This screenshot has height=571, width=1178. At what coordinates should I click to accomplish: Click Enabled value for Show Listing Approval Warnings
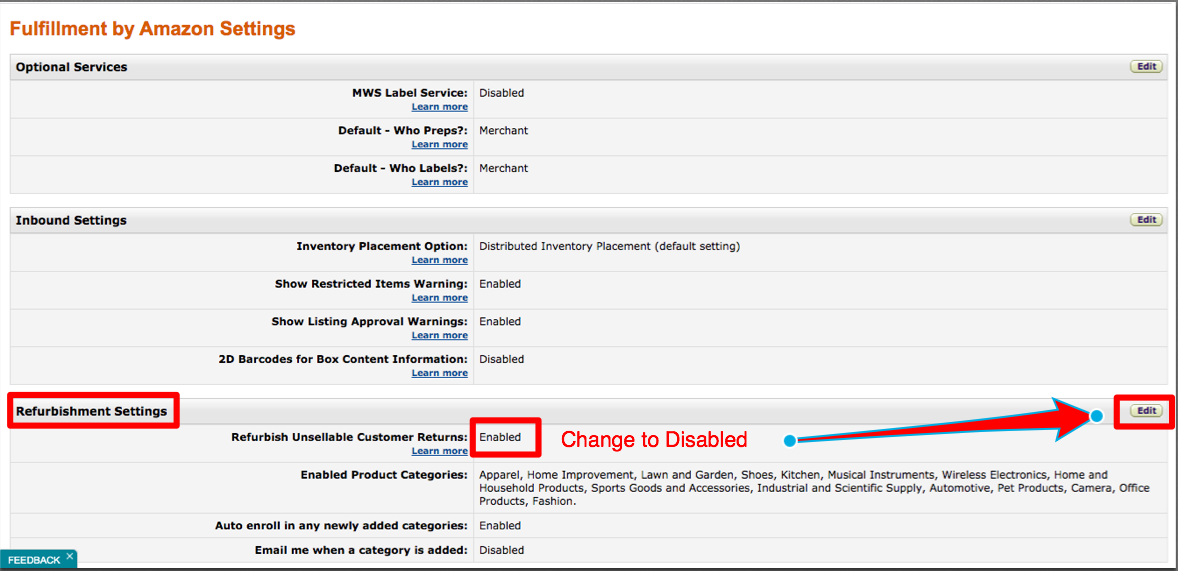[x=500, y=321]
